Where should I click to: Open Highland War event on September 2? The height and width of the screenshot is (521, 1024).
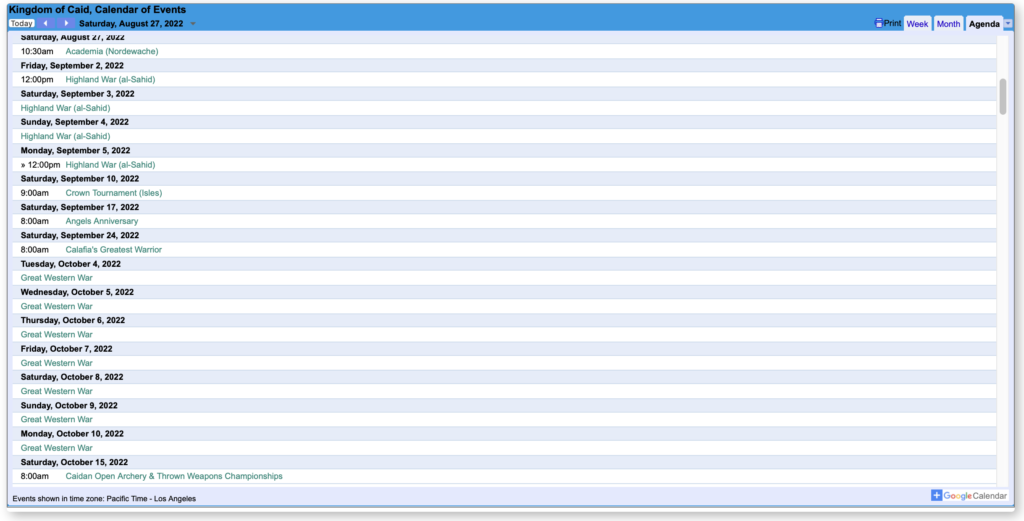click(x=110, y=80)
